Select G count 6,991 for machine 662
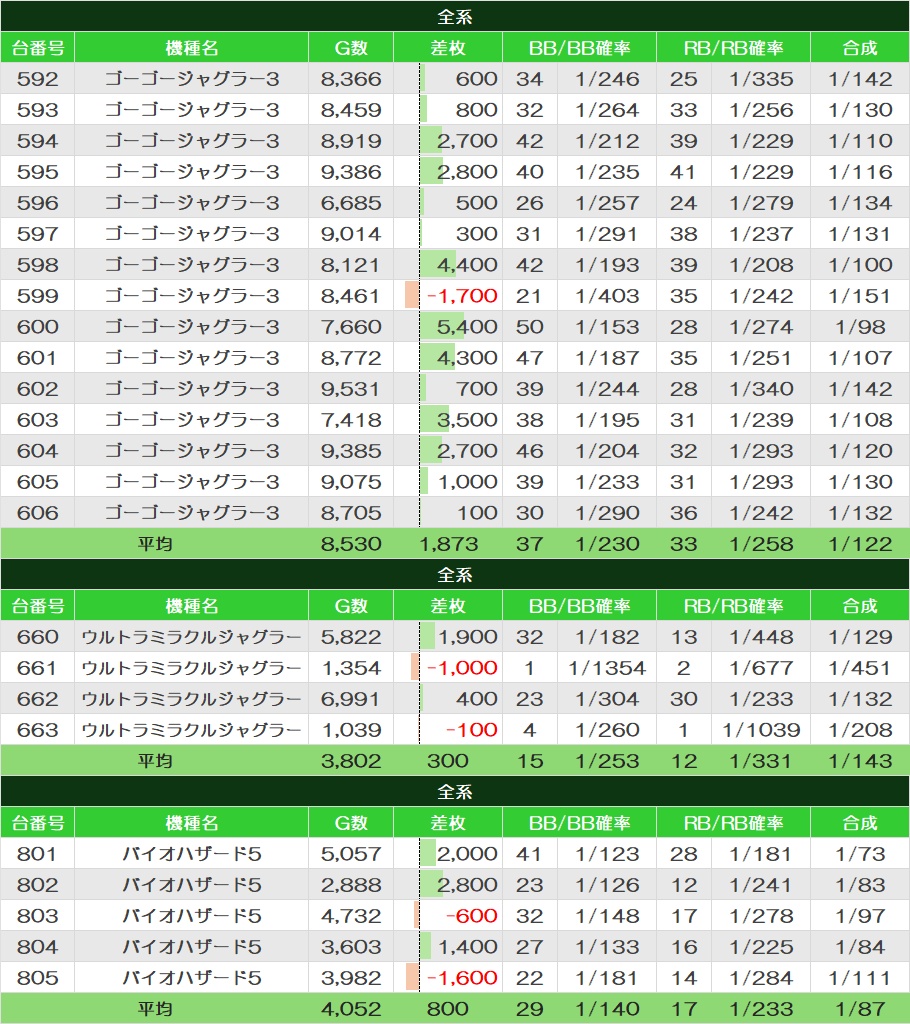Viewport: 910px width, 1024px height. pyautogui.click(x=351, y=699)
